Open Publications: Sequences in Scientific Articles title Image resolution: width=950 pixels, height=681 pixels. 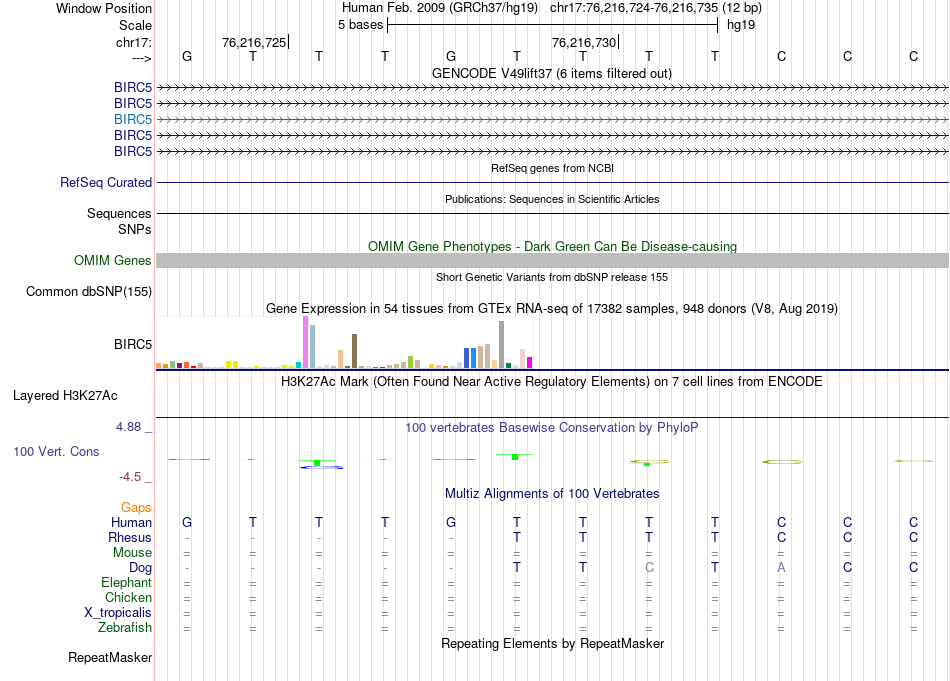(x=552, y=199)
